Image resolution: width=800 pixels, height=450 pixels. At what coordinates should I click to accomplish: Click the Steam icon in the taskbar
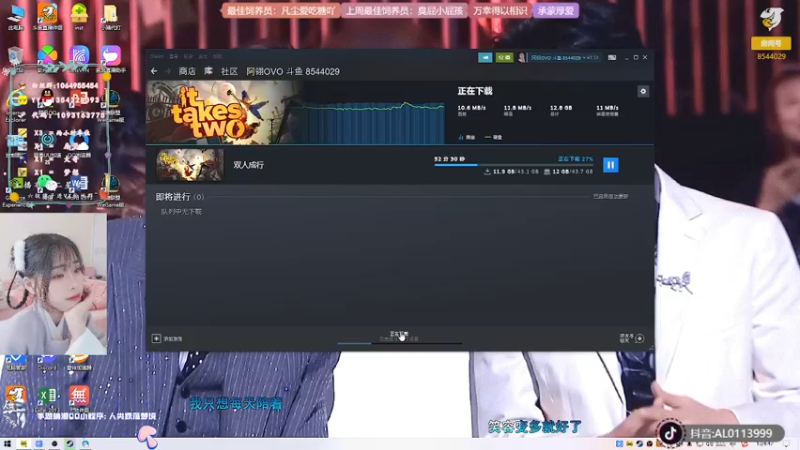point(70,444)
